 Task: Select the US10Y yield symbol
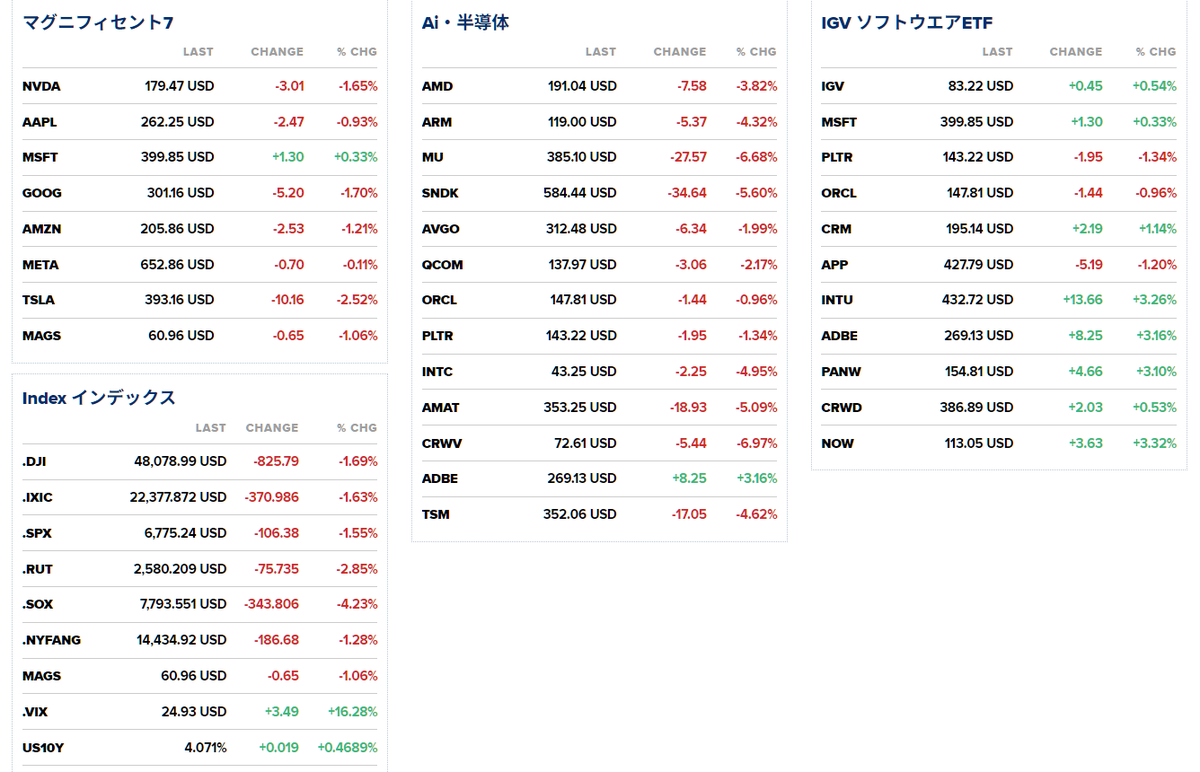coord(43,748)
